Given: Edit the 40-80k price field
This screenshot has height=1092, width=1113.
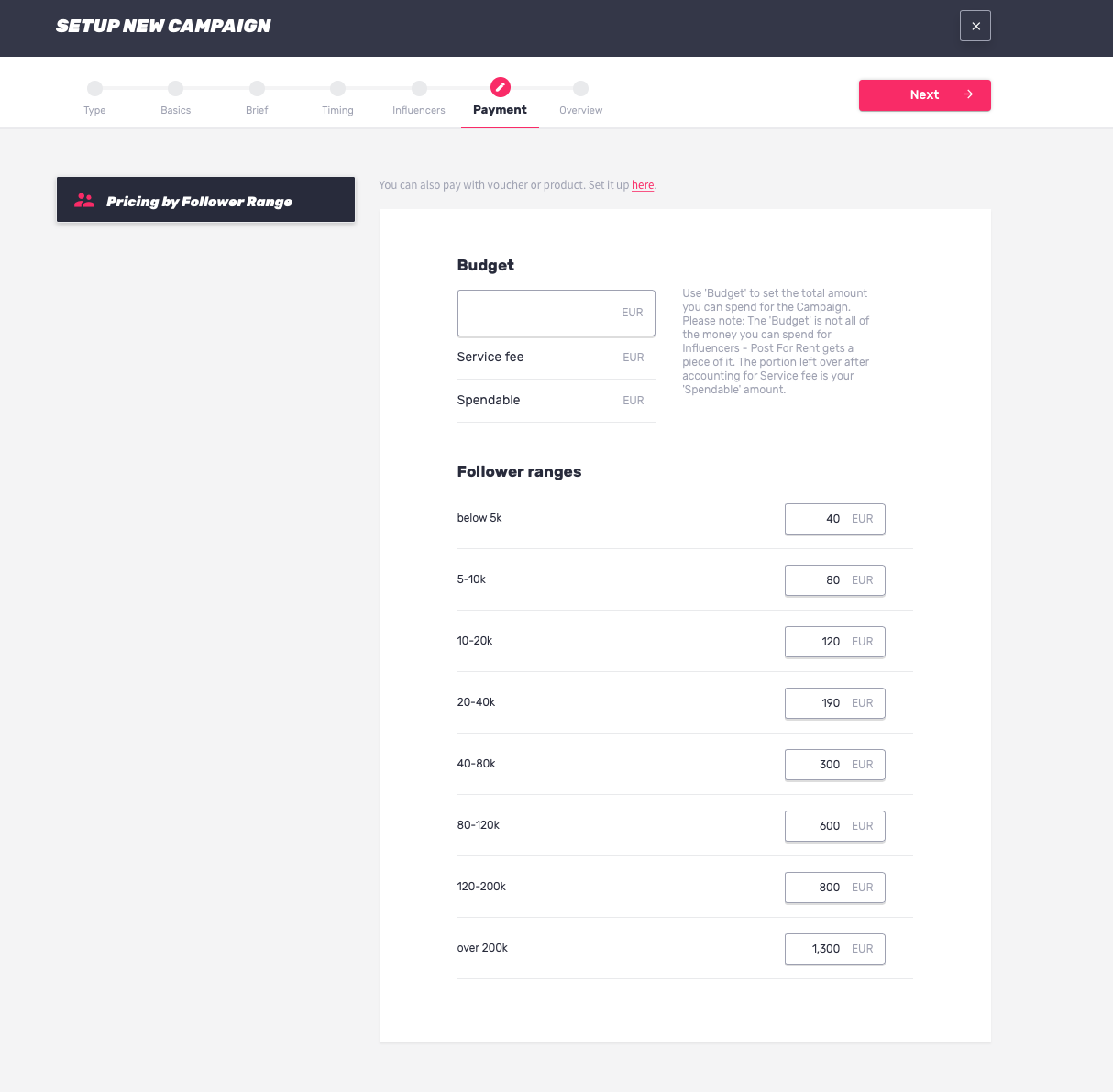Looking at the screenshot, I should pos(834,765).
